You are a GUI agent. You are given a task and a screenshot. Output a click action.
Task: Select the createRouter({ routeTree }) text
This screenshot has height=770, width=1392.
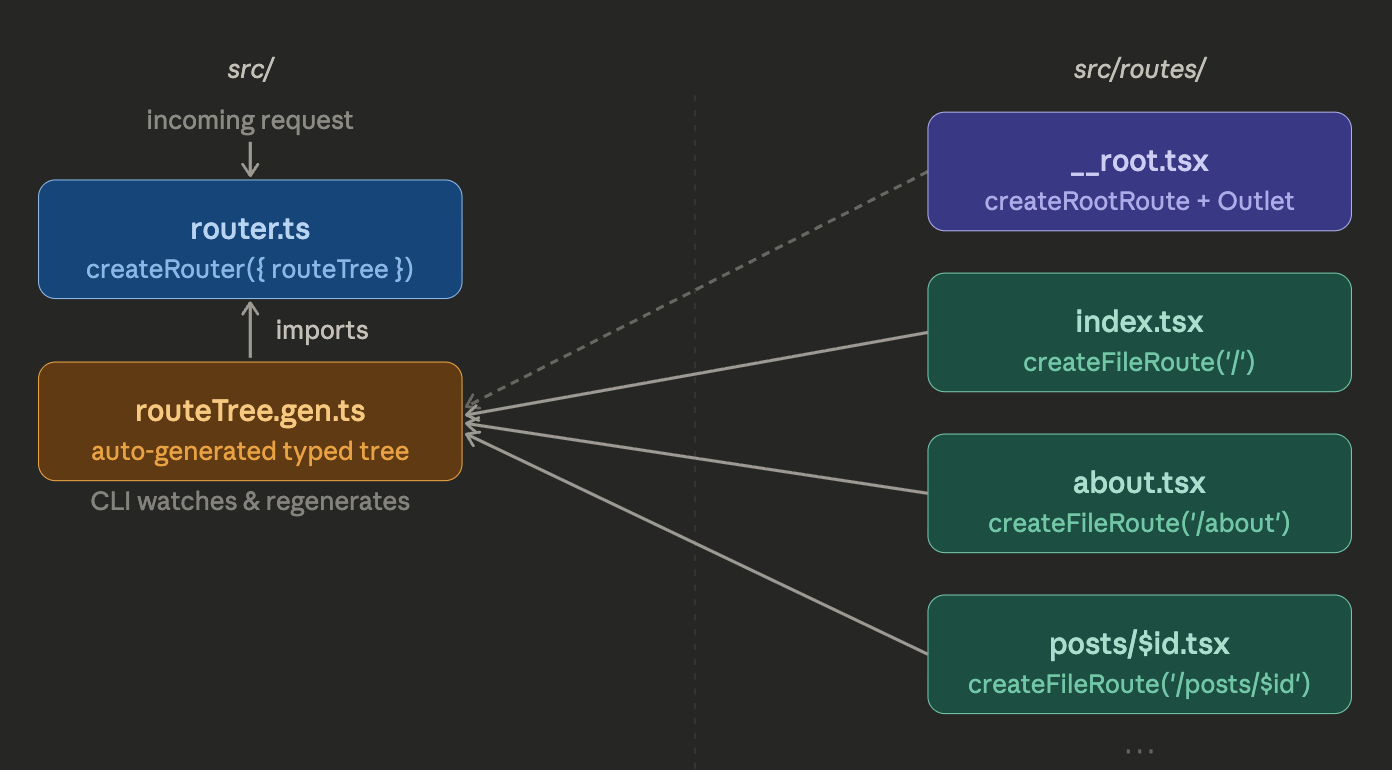click(x=249, y=268)
